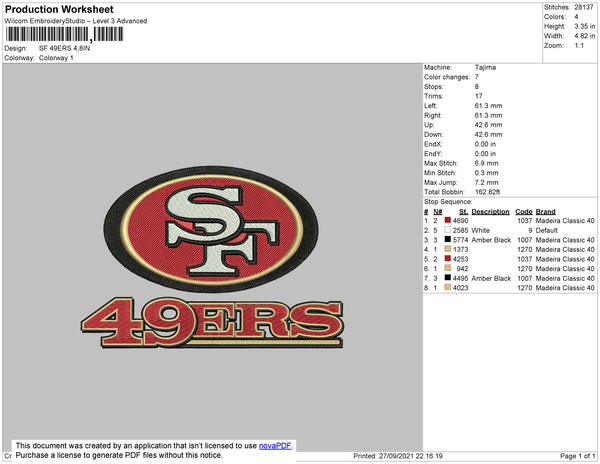Click the 'Default' brand in row 2
This screenshot has width=600, height=464.
[546, 230]
